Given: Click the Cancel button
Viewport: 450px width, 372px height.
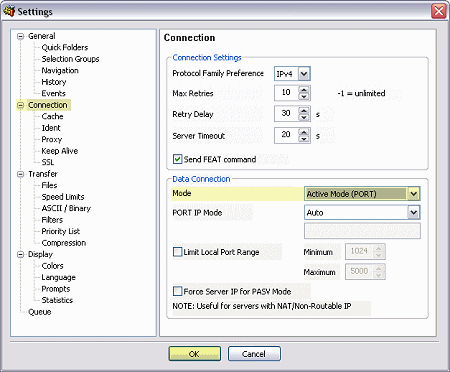Looking at the screenshot, I should (x=254, y=354).
